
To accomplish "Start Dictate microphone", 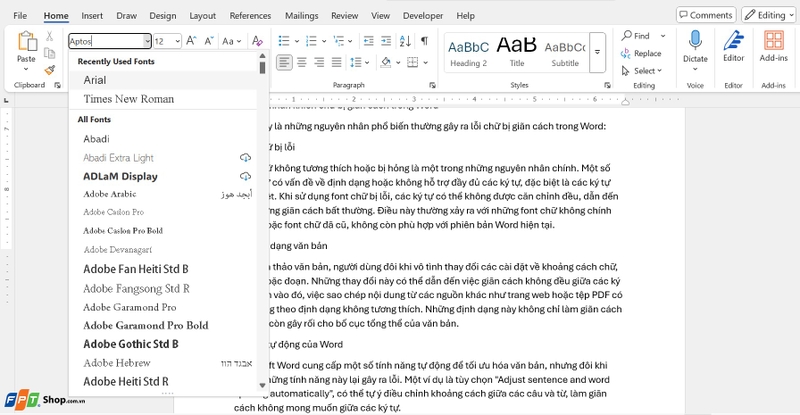I will (x=695, y=40).
